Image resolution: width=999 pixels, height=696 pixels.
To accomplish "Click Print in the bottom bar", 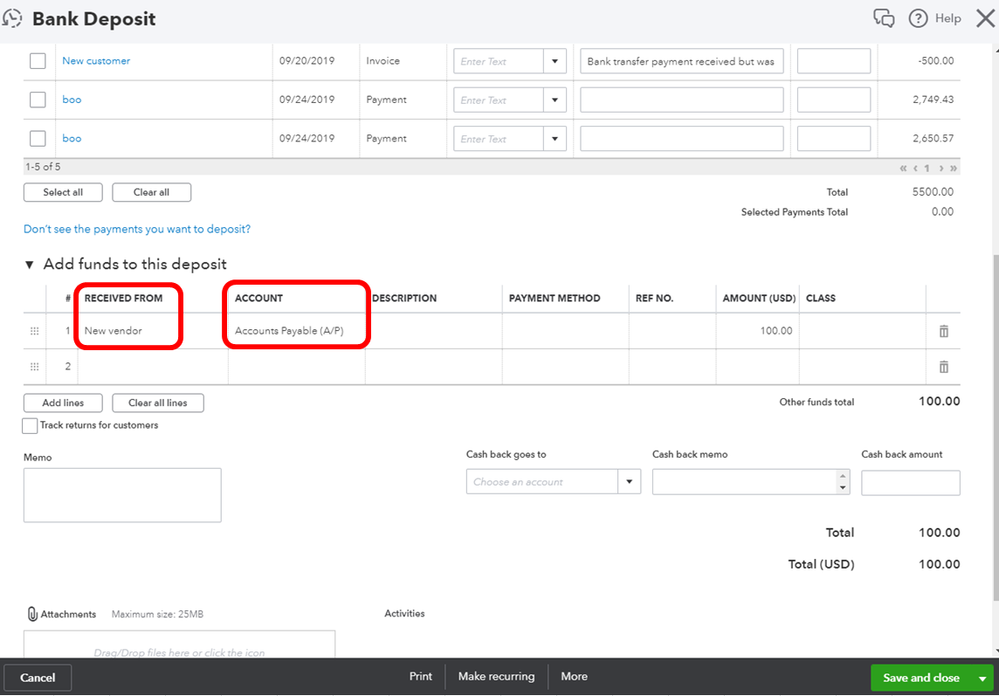I will (x=420, y=676).
